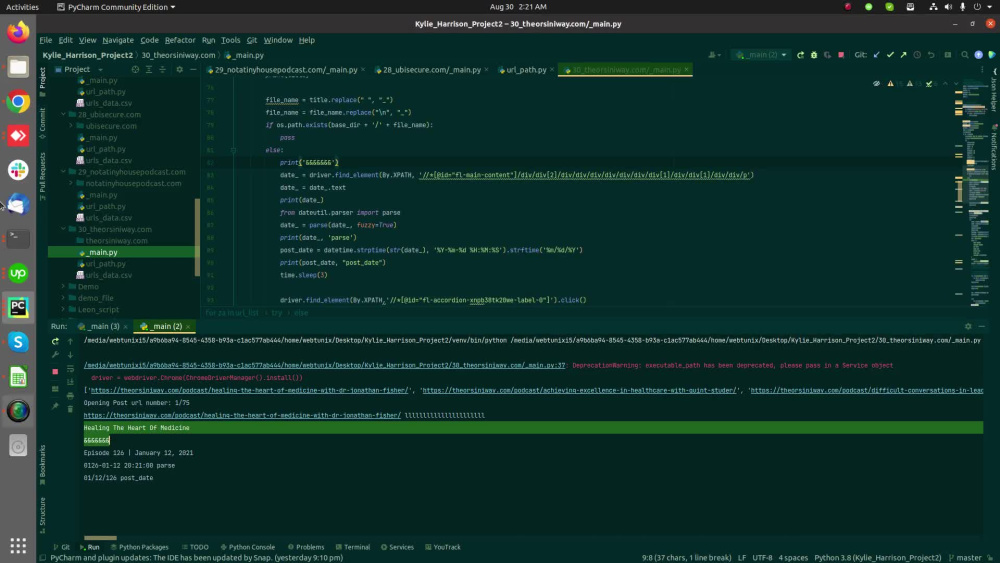This screenshot has width=1000, height=563.
Task: Rerun the script from the main toolbar
Action: click(x=800, y=55)
